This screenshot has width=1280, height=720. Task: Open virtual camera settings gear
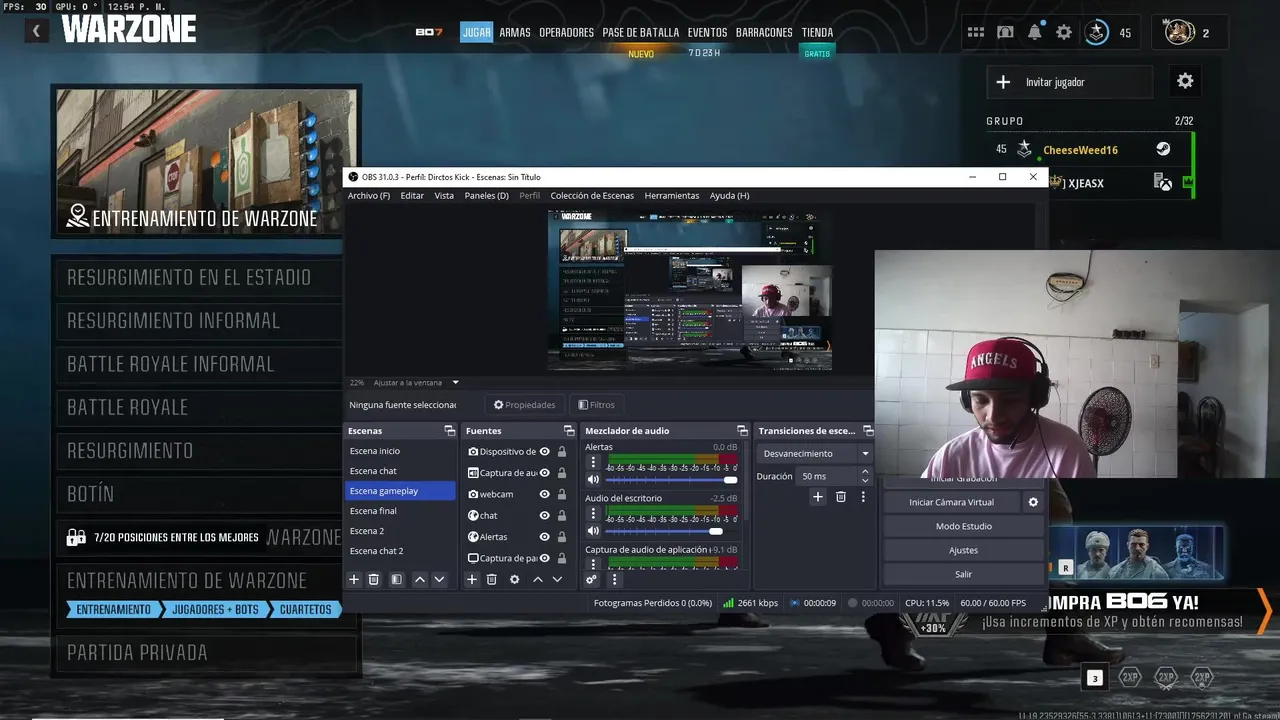click(1034, 502)
